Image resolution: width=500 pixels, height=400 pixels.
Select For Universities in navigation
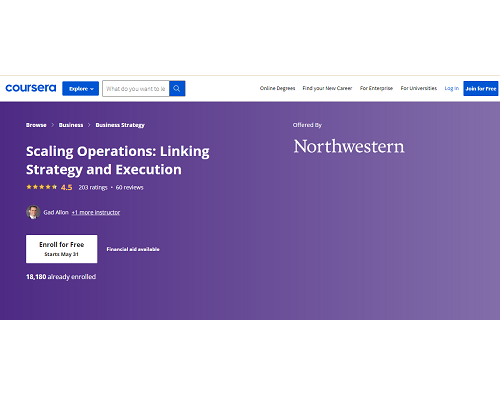tap(419, 88)
